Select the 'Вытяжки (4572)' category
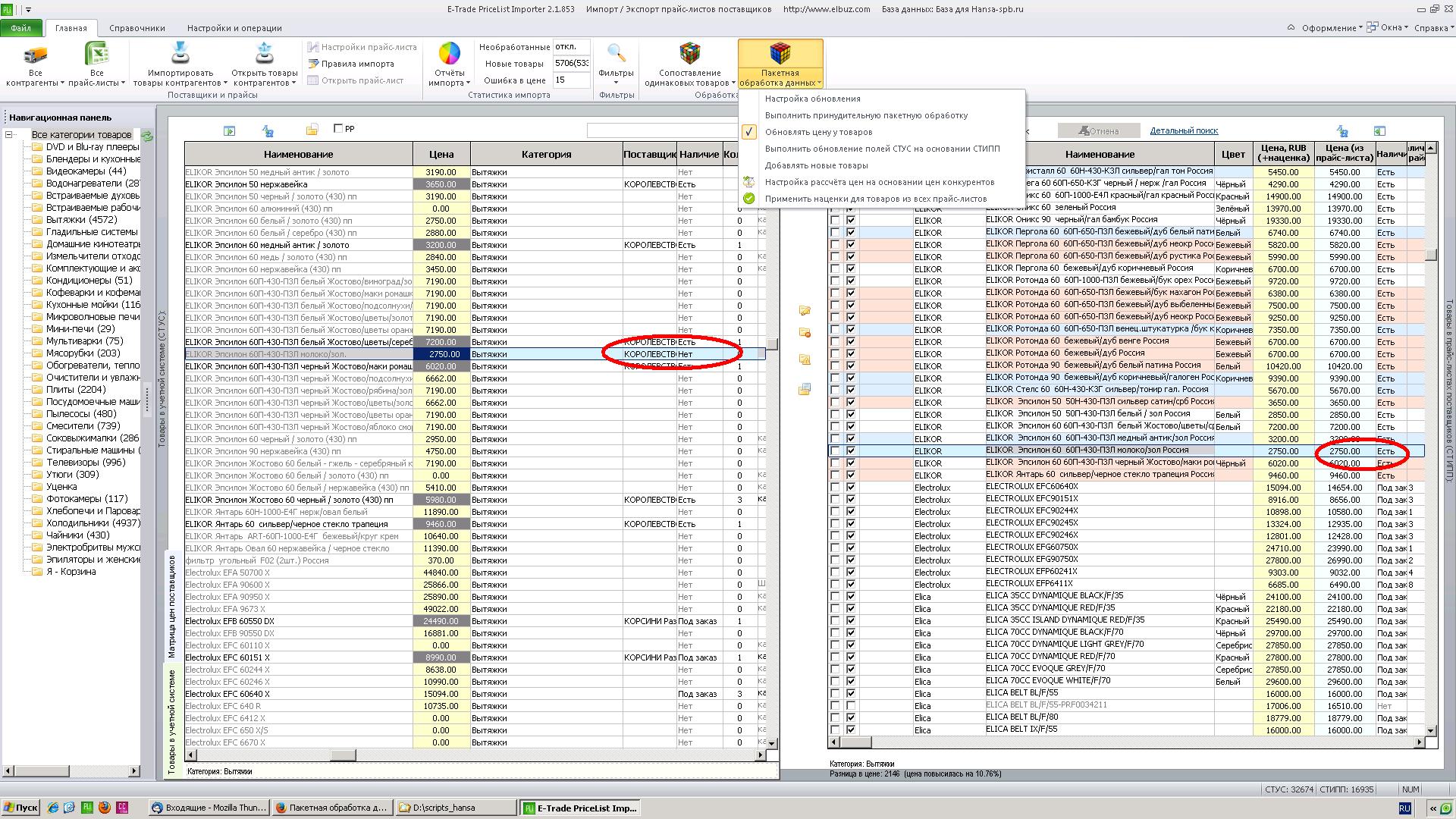This screenshot has width=1456, height=819. coord(80,220)
